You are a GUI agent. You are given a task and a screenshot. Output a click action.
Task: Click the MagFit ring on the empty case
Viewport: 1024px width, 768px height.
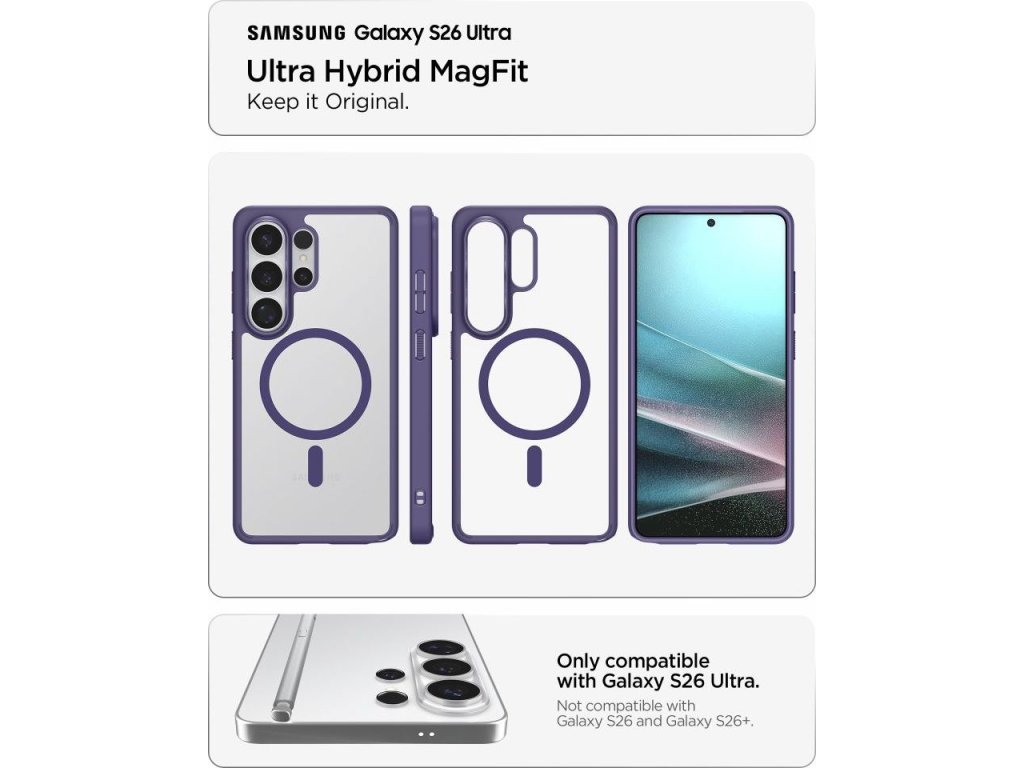(x=534, y=383)
